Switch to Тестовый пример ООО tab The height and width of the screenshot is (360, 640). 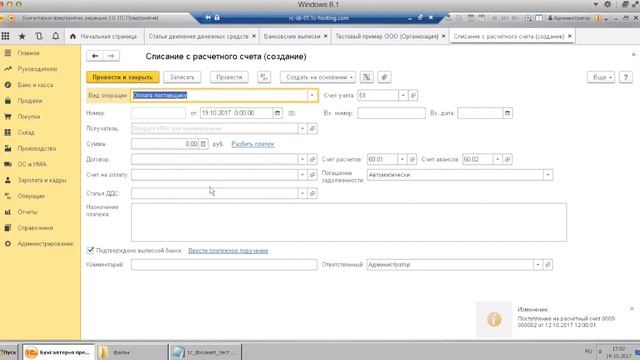tap(387, 36)
